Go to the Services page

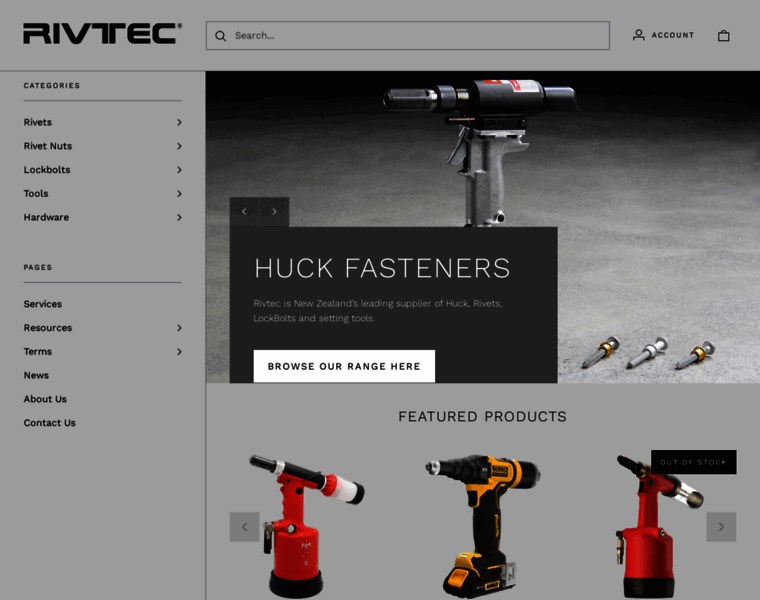click(43, 304)
